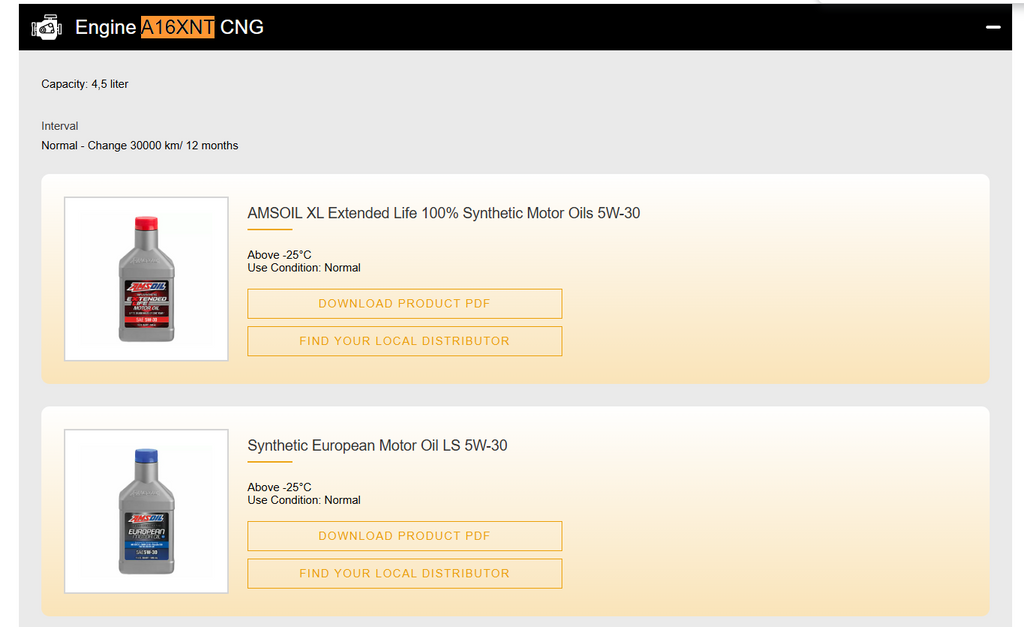
Task: Click Above -25°C under Synthetic European Motor Oil
Action: tap(279, 487)
